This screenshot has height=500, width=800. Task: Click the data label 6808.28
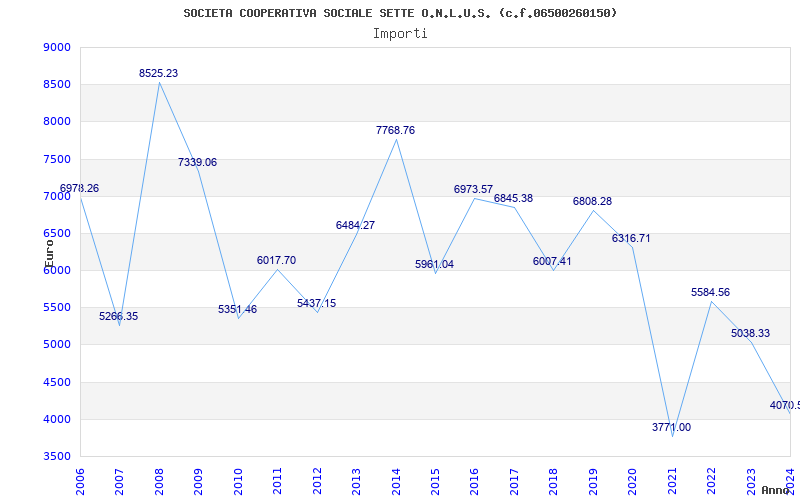click(592, 201)
